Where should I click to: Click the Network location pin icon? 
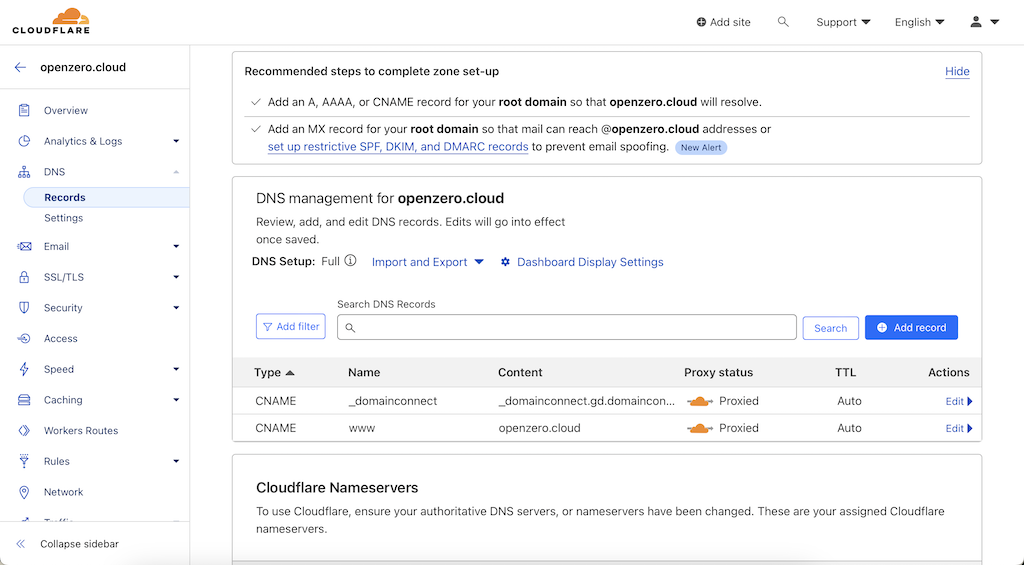click(24, 492)
